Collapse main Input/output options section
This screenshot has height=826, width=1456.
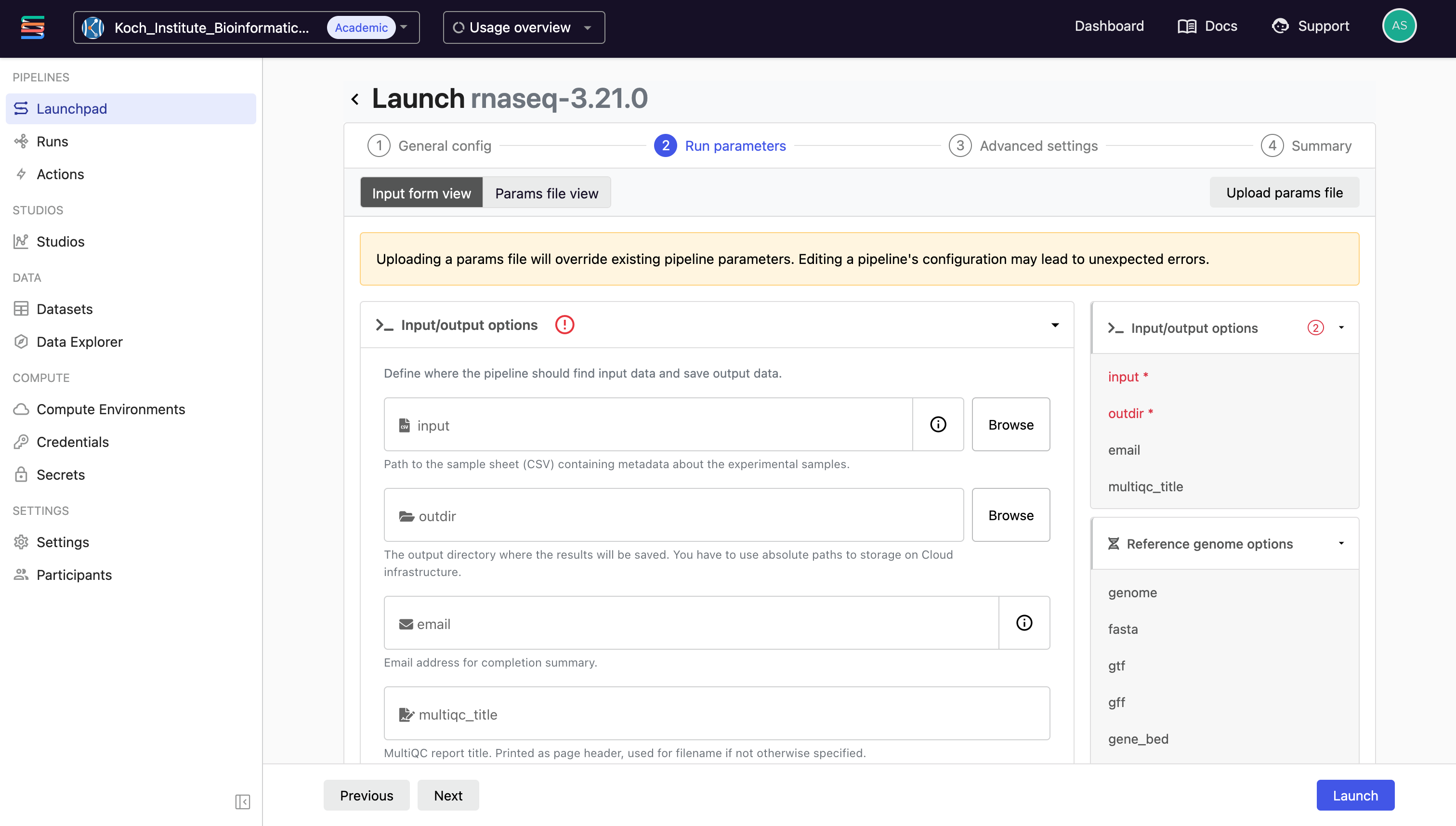[1054, 325]
